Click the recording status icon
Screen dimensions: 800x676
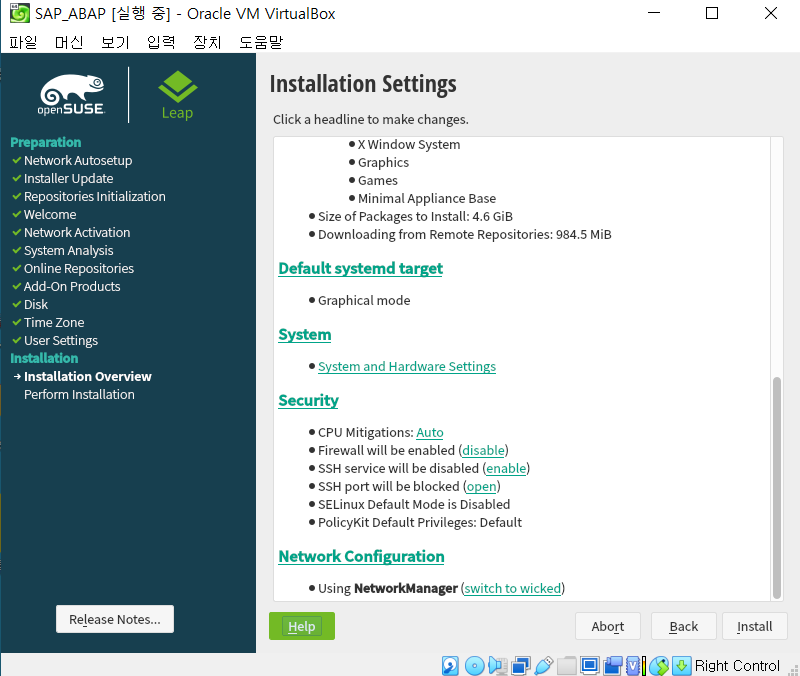[x=613, y=665]
